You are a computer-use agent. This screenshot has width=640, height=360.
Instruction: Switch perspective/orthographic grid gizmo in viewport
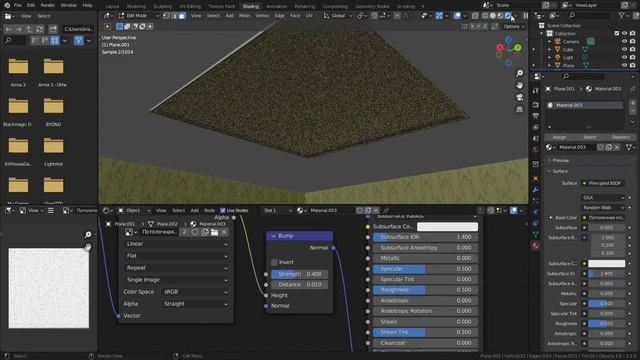(520, 109)
